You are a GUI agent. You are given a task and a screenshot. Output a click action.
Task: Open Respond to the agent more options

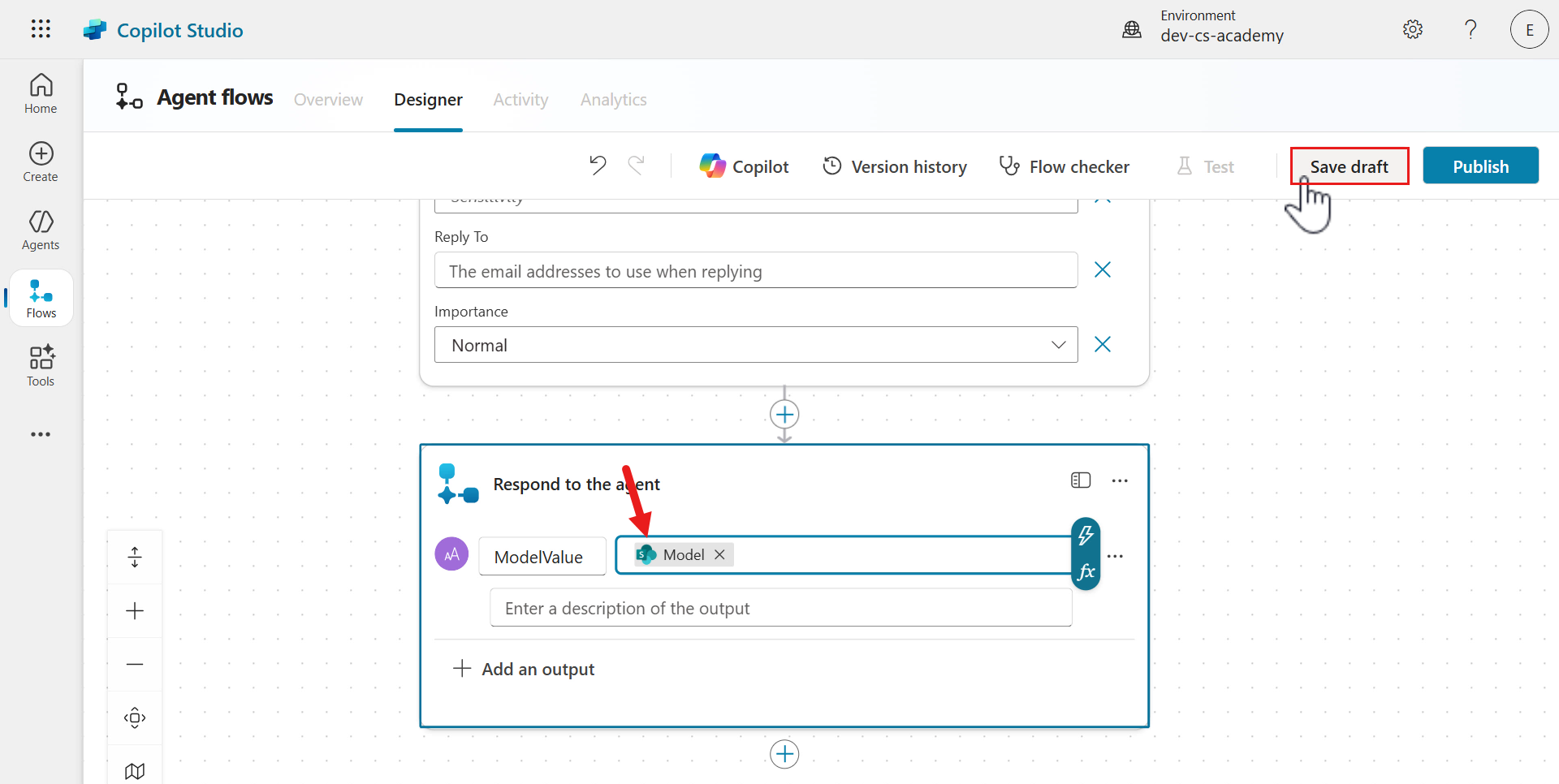[x=1120, y=480]
